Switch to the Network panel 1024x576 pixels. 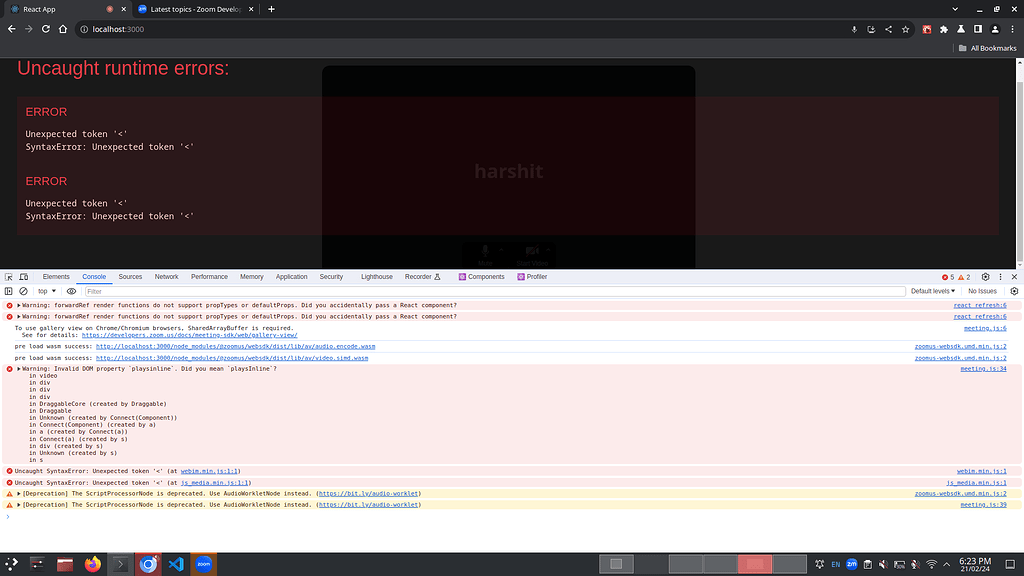coord(166,277)
